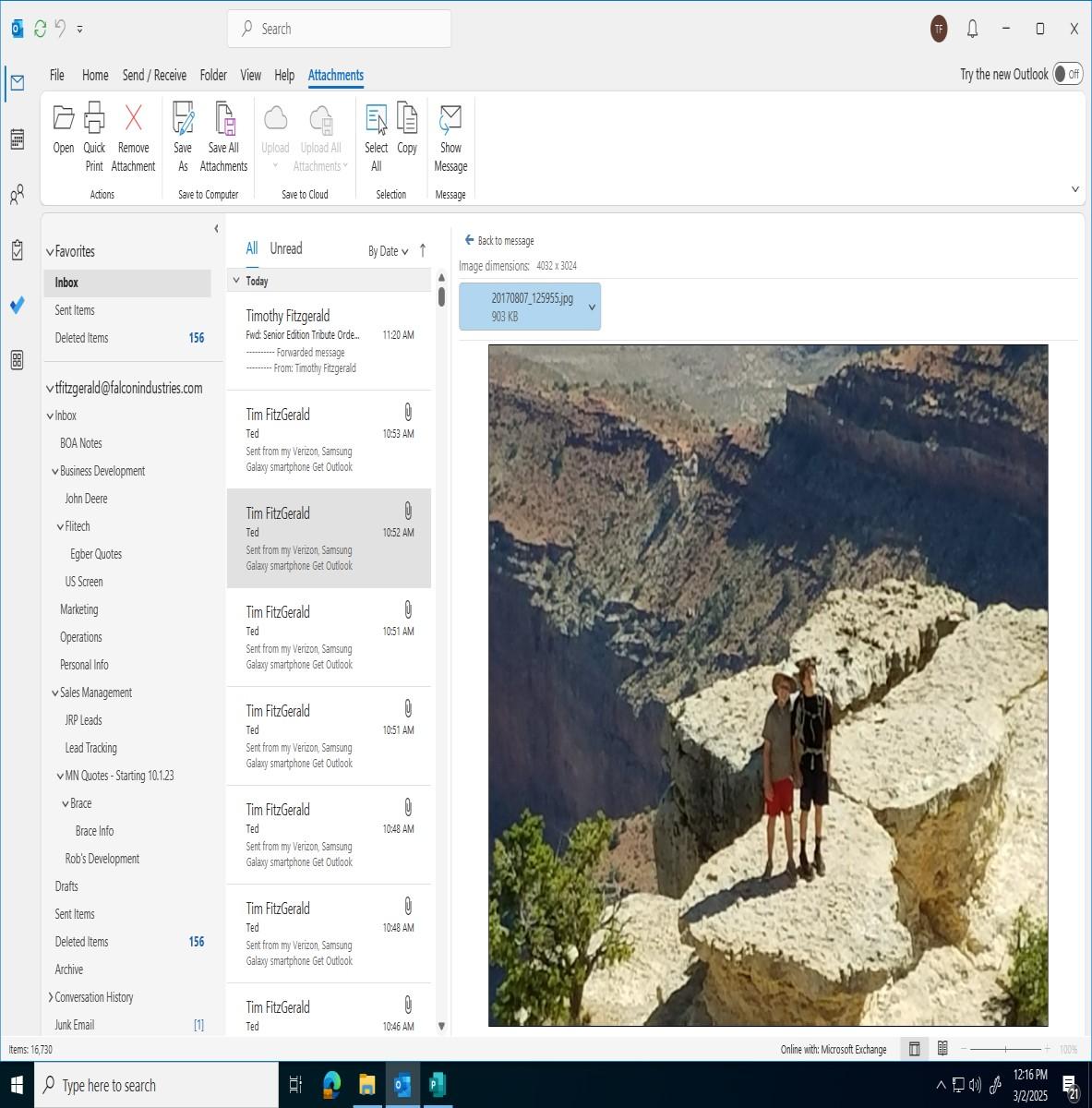Click in the Outlook Search box
1092x1108 pixels.
(339, 29)
